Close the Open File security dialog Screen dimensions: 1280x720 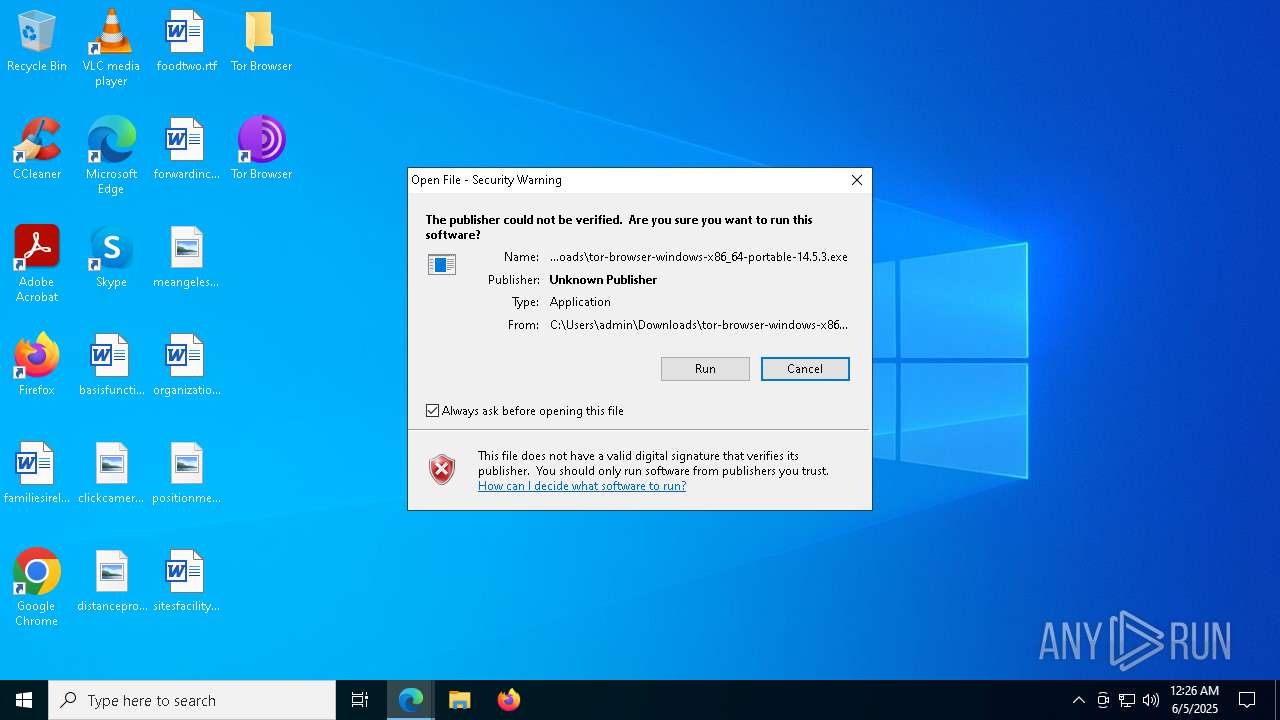pos(857,180)
